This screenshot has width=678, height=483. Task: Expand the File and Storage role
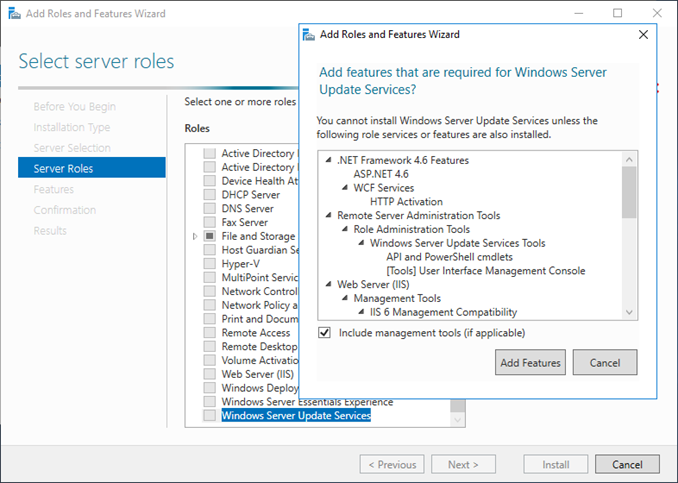click(194, 236)
